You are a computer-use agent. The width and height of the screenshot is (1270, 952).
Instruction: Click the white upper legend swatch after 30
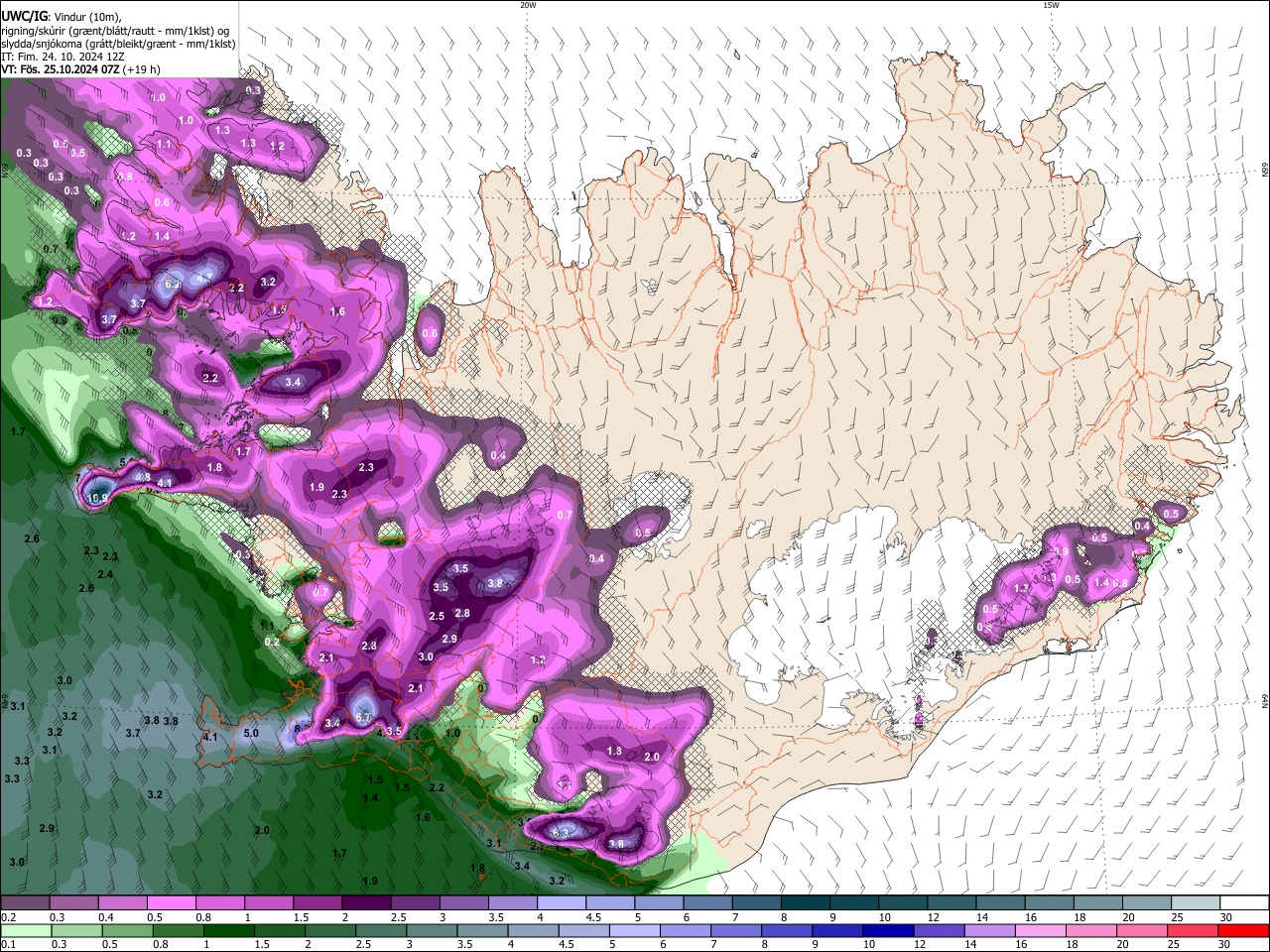coord(1246,903)
